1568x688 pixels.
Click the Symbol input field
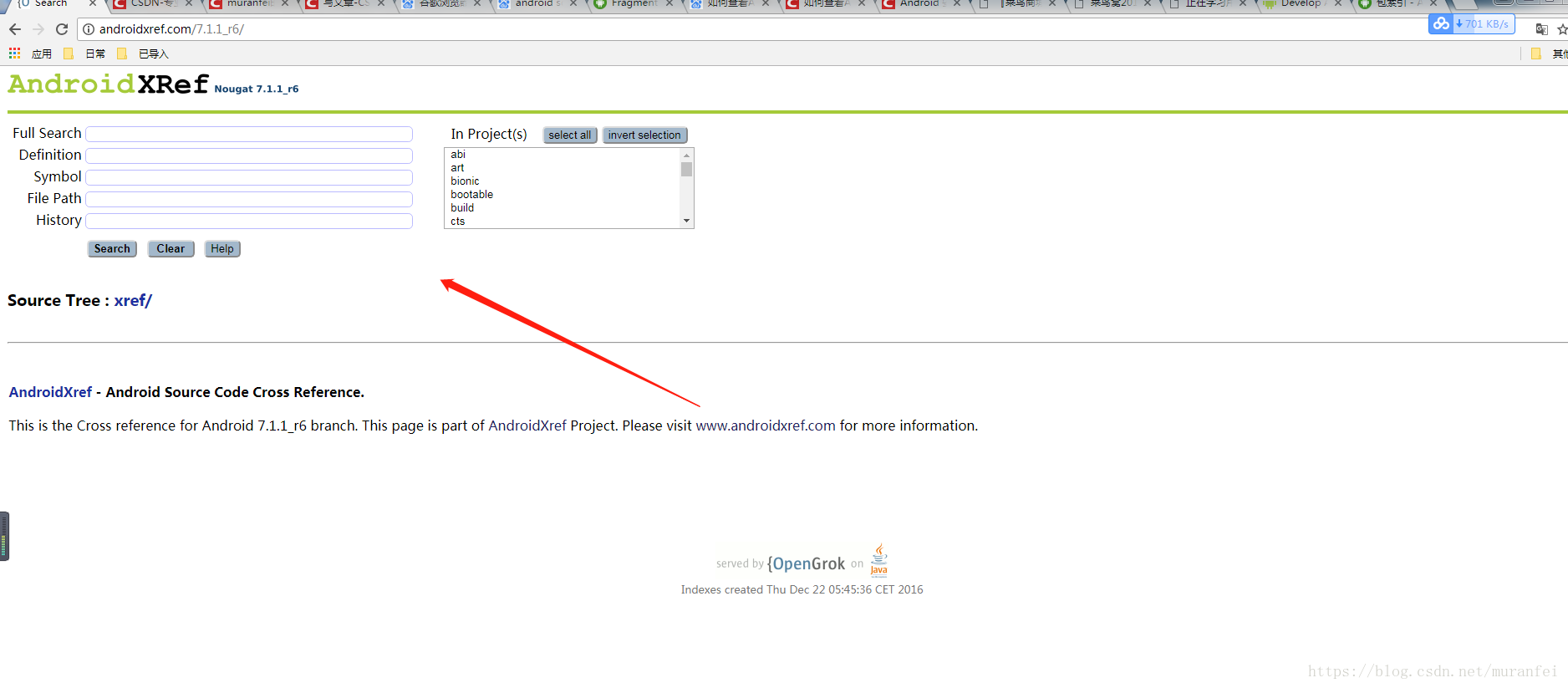click(249, 178)
